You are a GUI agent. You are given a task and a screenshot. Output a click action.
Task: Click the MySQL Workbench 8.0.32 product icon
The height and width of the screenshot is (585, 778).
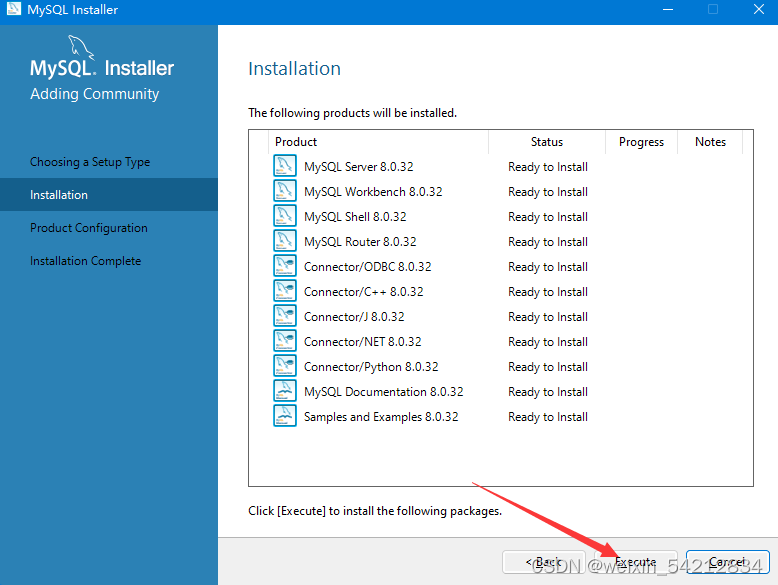285,191
